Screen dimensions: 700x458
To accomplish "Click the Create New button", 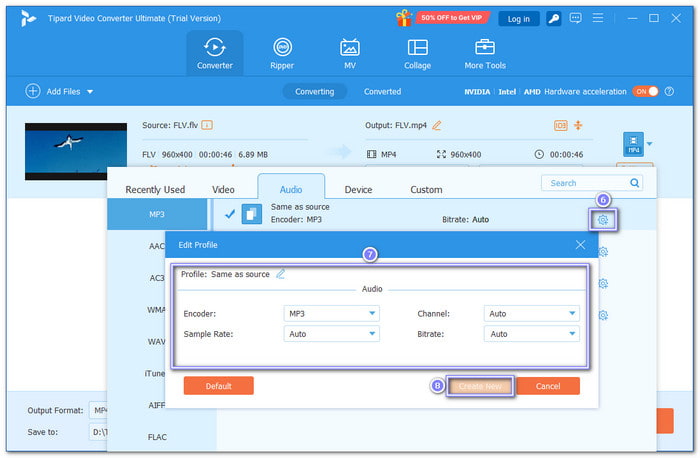I will click(480, 386).
